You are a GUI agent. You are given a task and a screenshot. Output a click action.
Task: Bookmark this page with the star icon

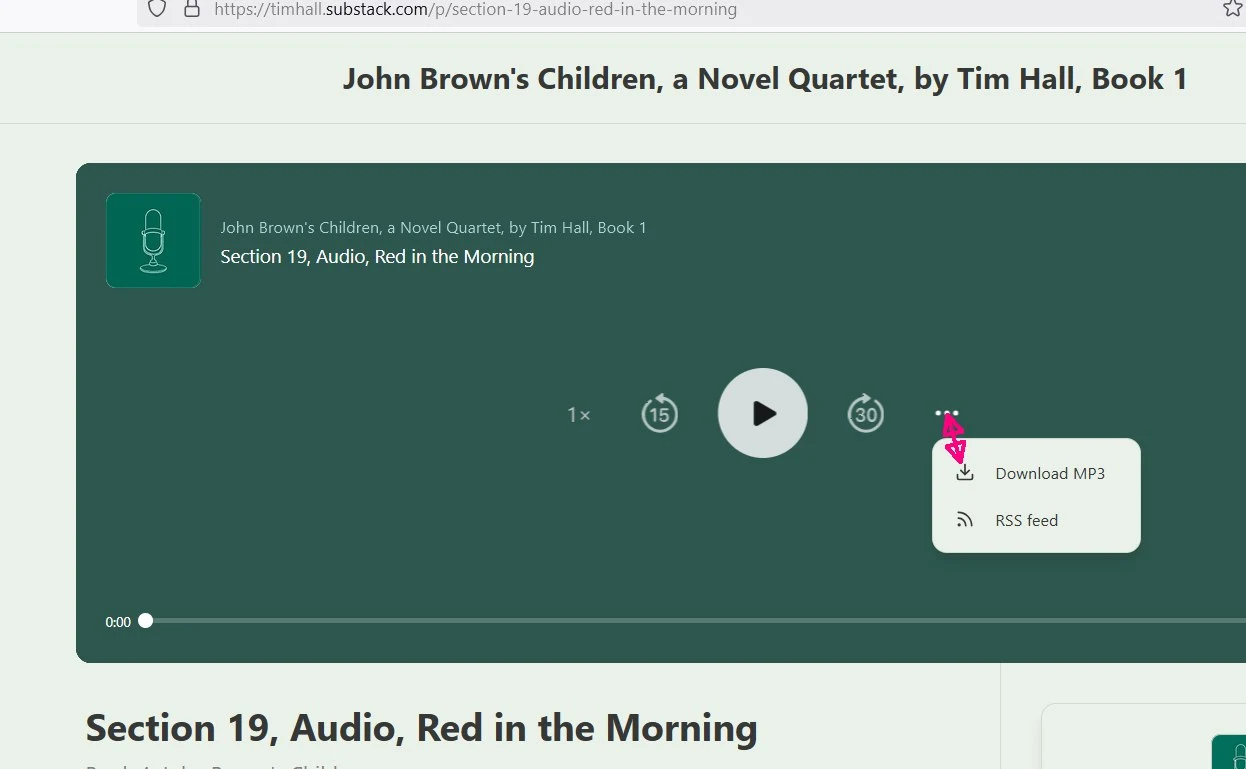1232,9
